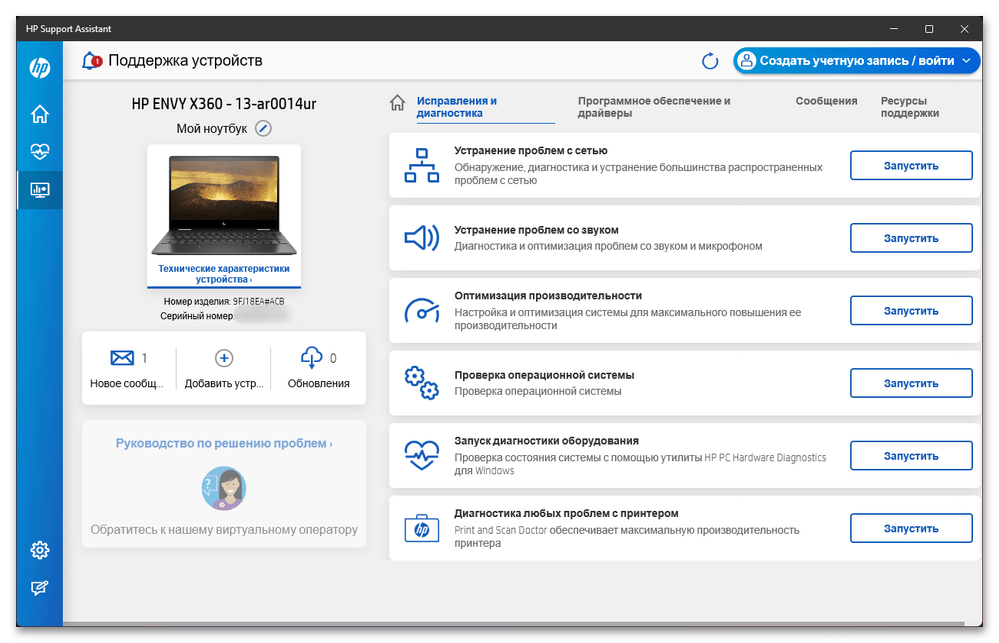Click the notification bell with red badge
The height and width of the screenshot is (643, 999).
(91, 61)
